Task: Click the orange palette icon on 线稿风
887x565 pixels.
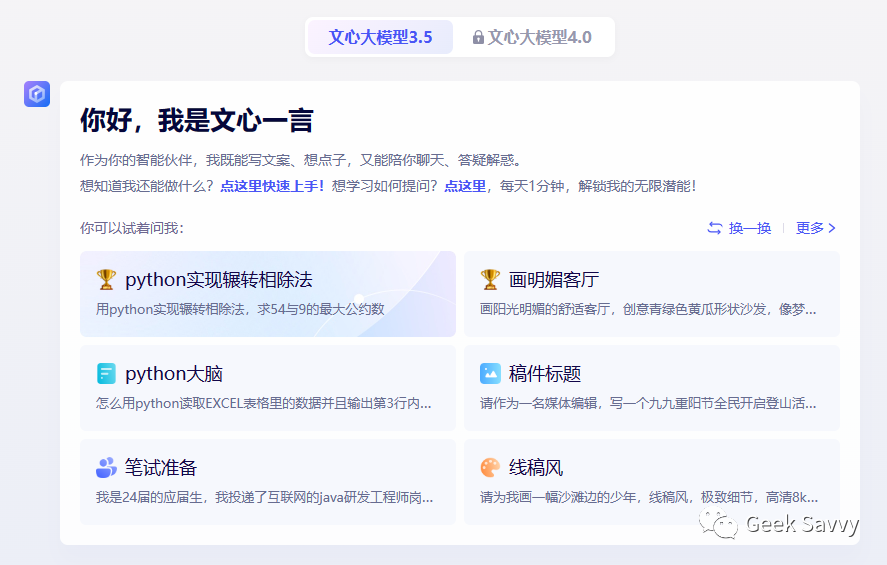Action: [490, 468]
